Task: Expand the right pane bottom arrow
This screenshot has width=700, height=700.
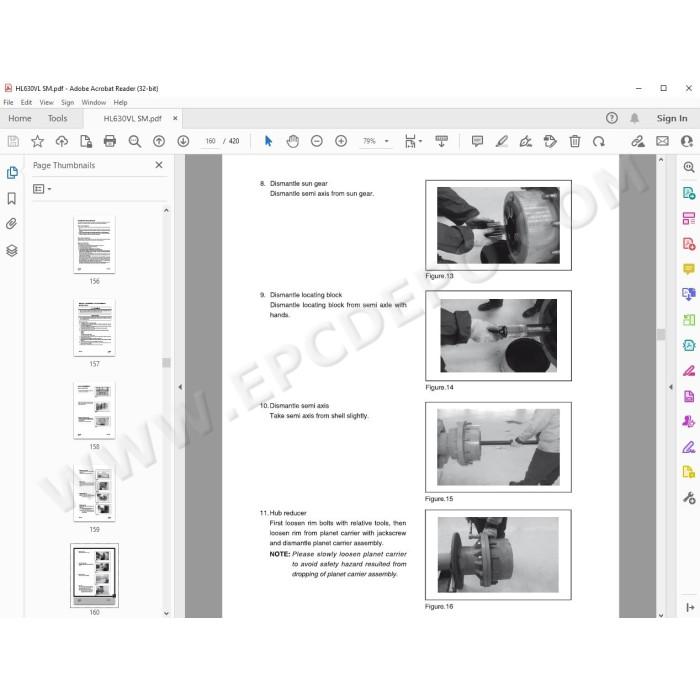Action: tap(690, 607)
